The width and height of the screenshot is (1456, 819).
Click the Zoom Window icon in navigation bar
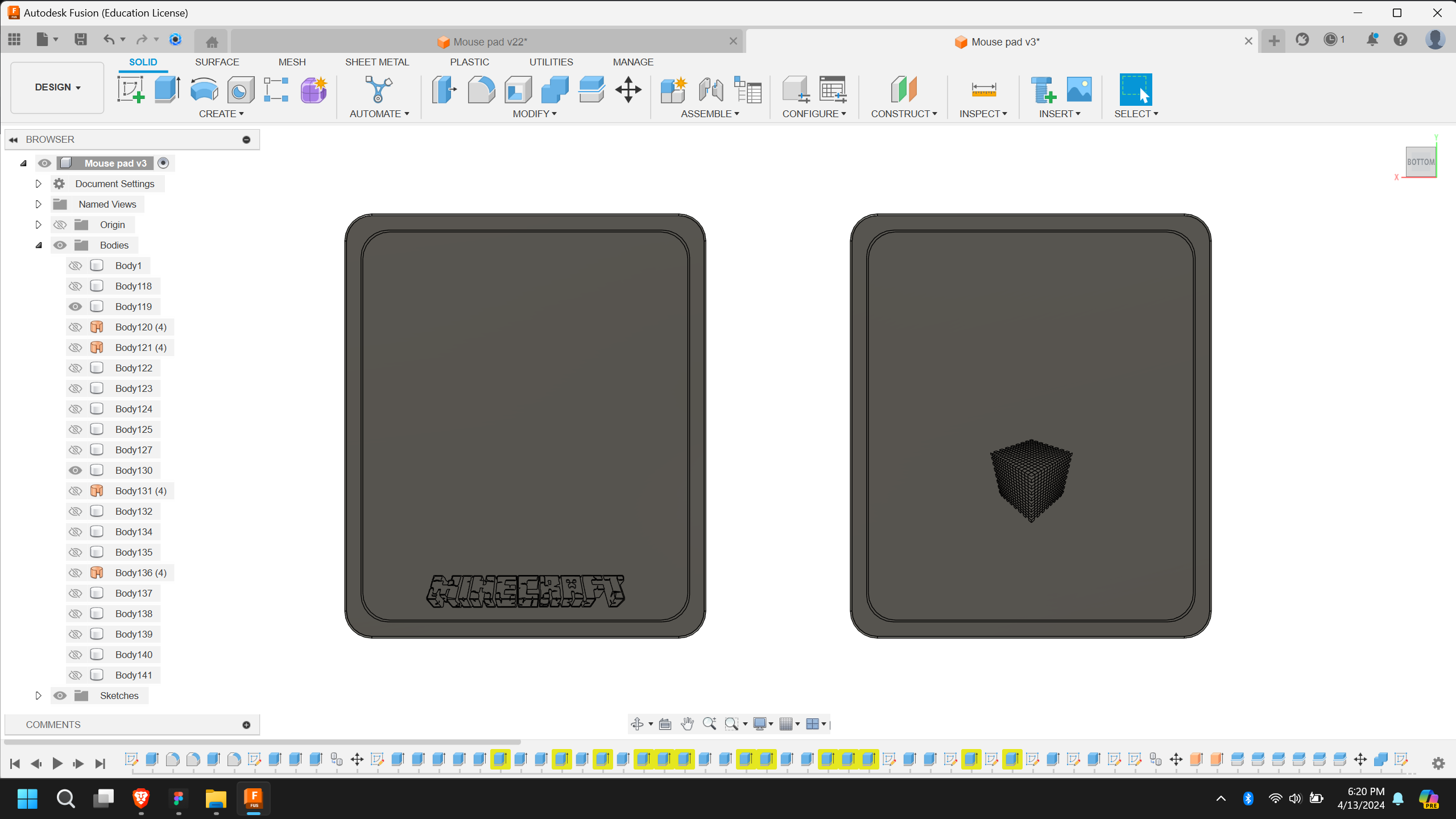point(731,724)
